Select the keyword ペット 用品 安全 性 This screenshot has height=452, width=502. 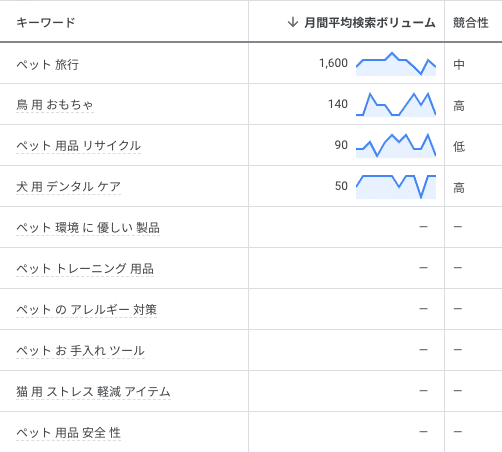click(x=68, y=433)
